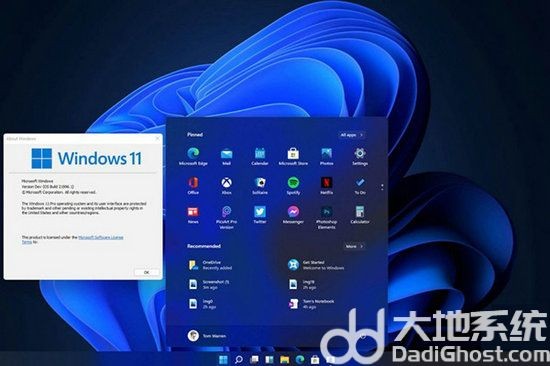550x366 pixels.
Task: Expand More recommended items
Action: point(354,246)
